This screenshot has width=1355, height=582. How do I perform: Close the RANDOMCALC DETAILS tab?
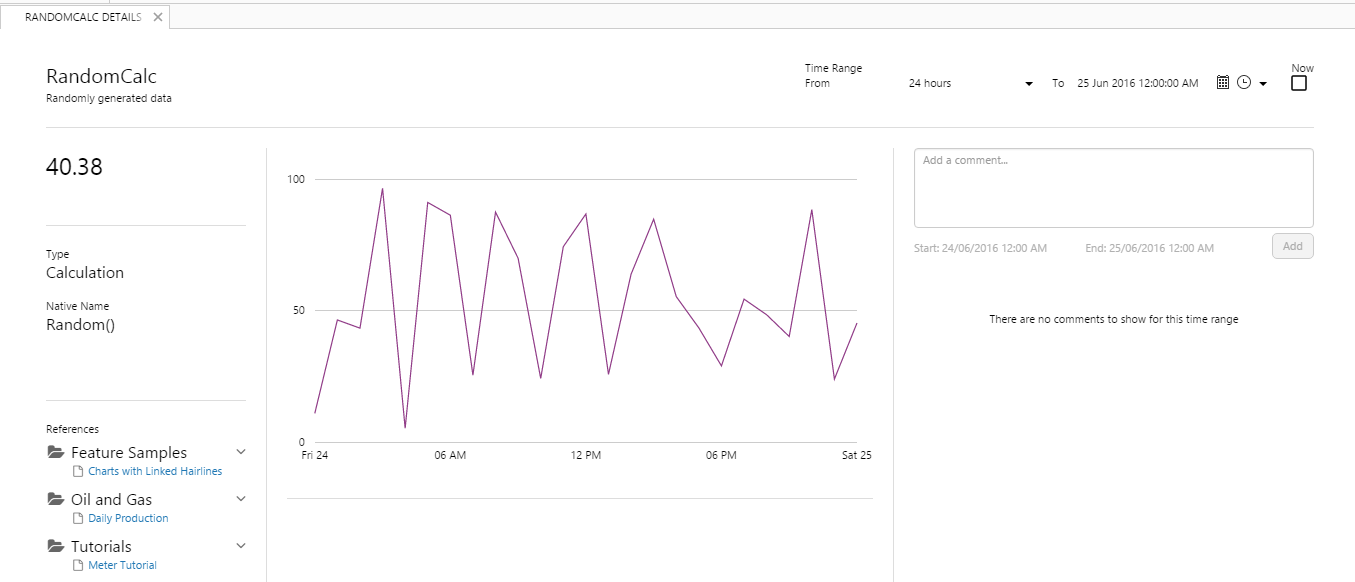[158, 17]
